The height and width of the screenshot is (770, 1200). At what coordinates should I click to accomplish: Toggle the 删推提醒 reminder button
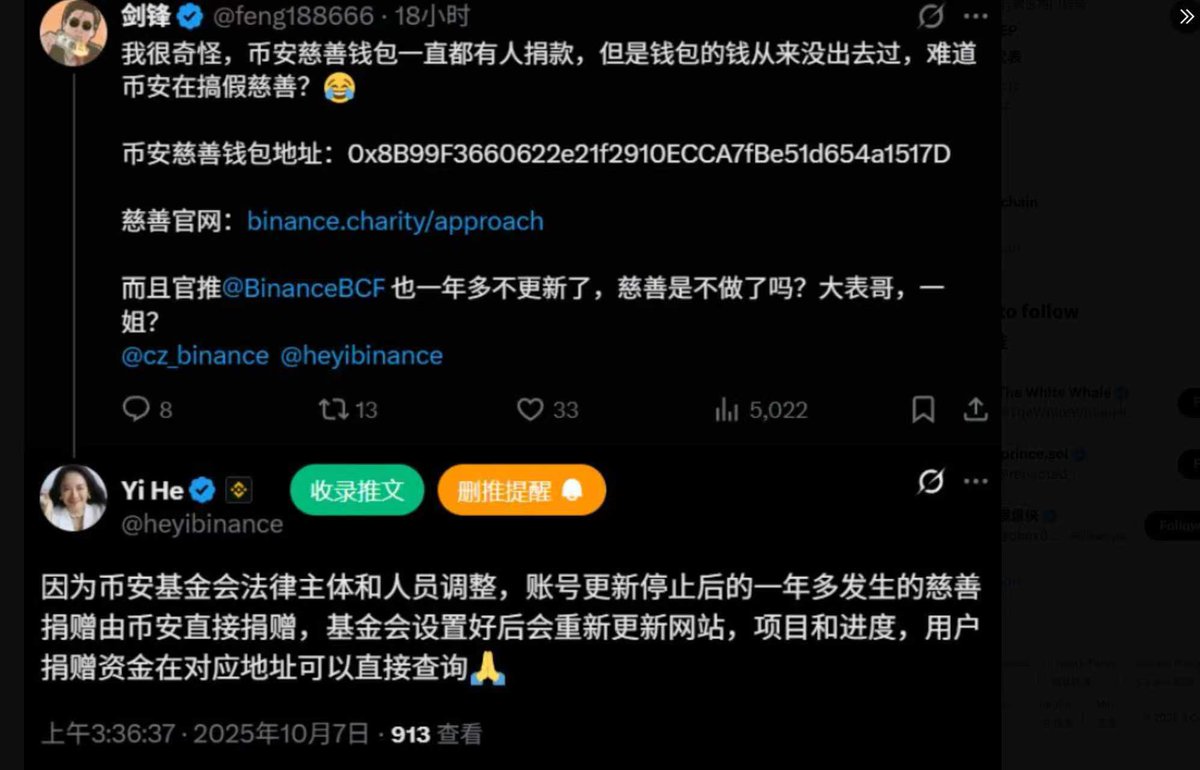click(521, 490)
